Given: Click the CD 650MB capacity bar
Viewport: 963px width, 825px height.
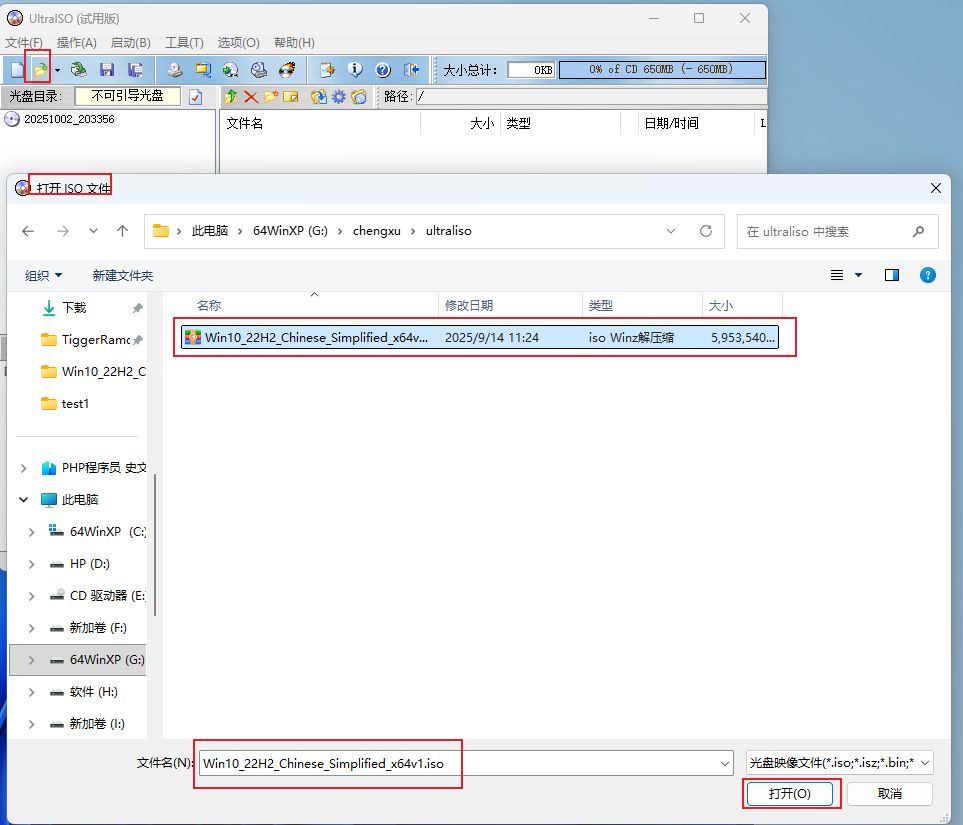Looking at the screenshot, I should pyautogui.click(x=661, y=70).
